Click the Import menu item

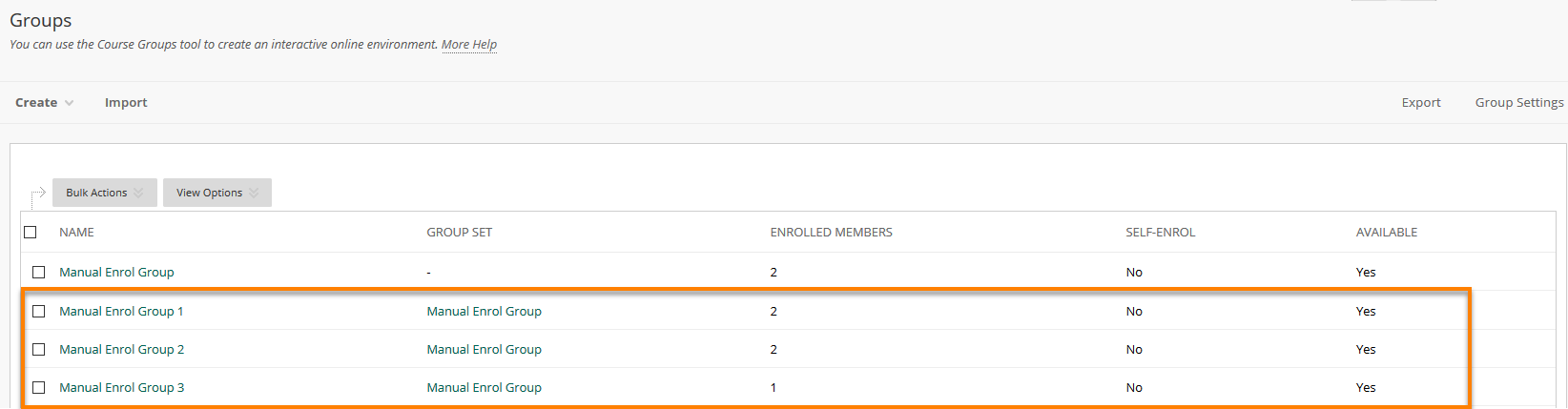point(126,102)
